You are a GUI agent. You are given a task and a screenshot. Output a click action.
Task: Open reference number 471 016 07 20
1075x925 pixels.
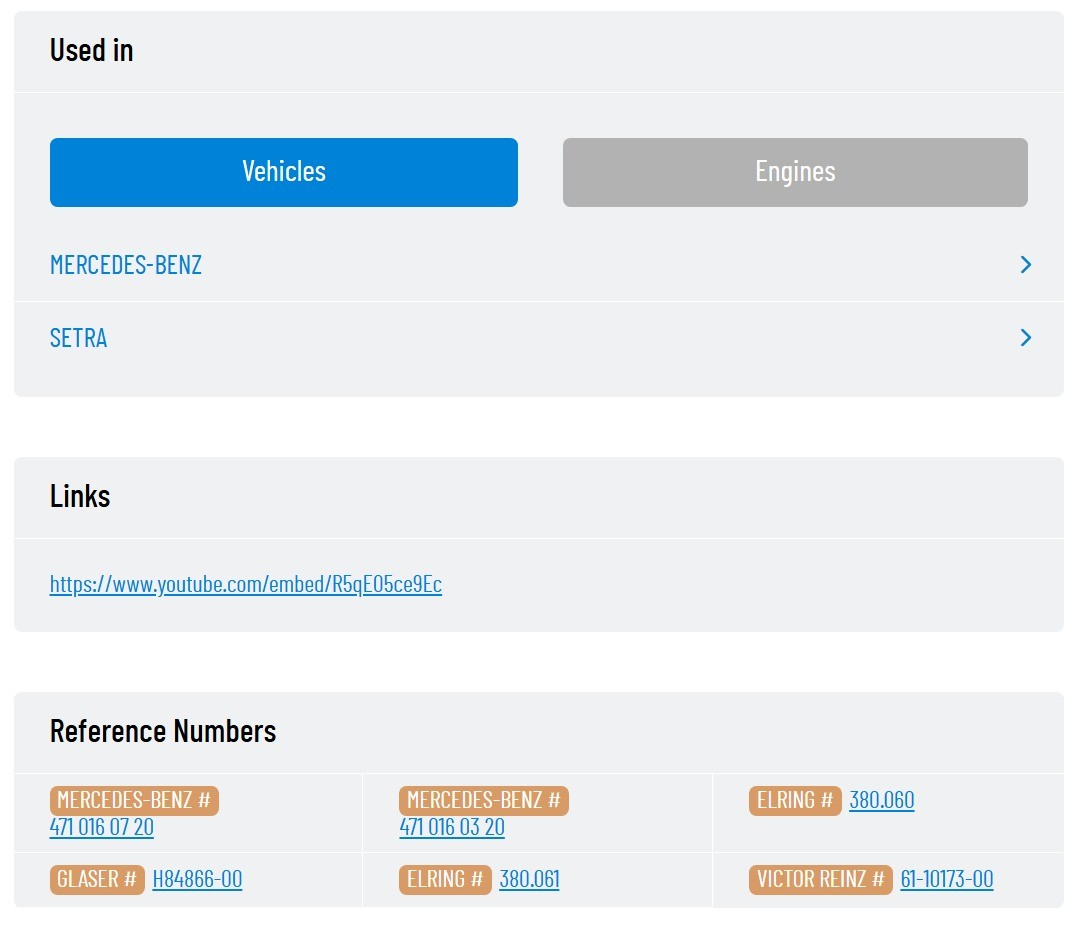(x=101, y=827)
